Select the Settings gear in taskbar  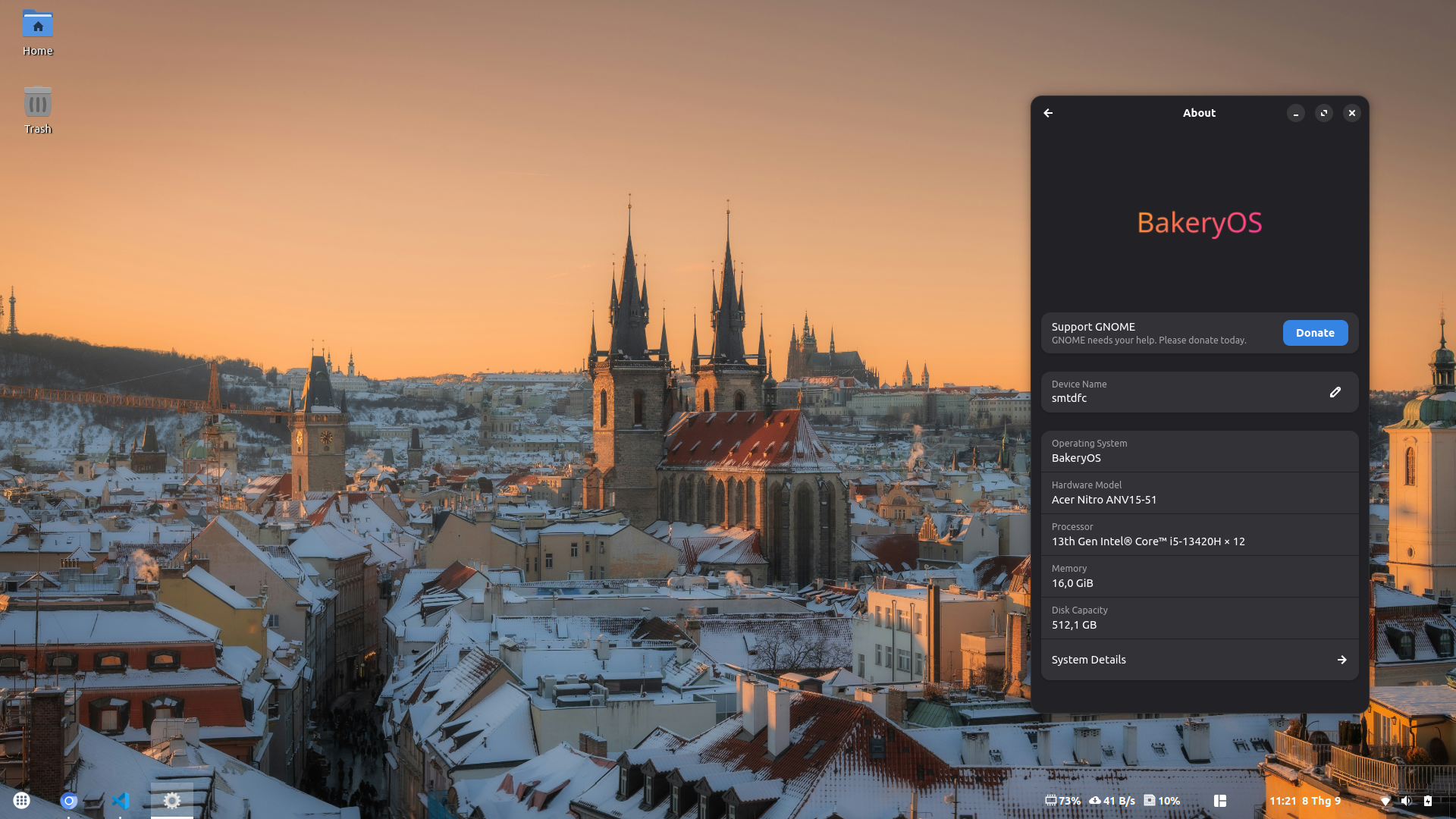tap(172, 801)
